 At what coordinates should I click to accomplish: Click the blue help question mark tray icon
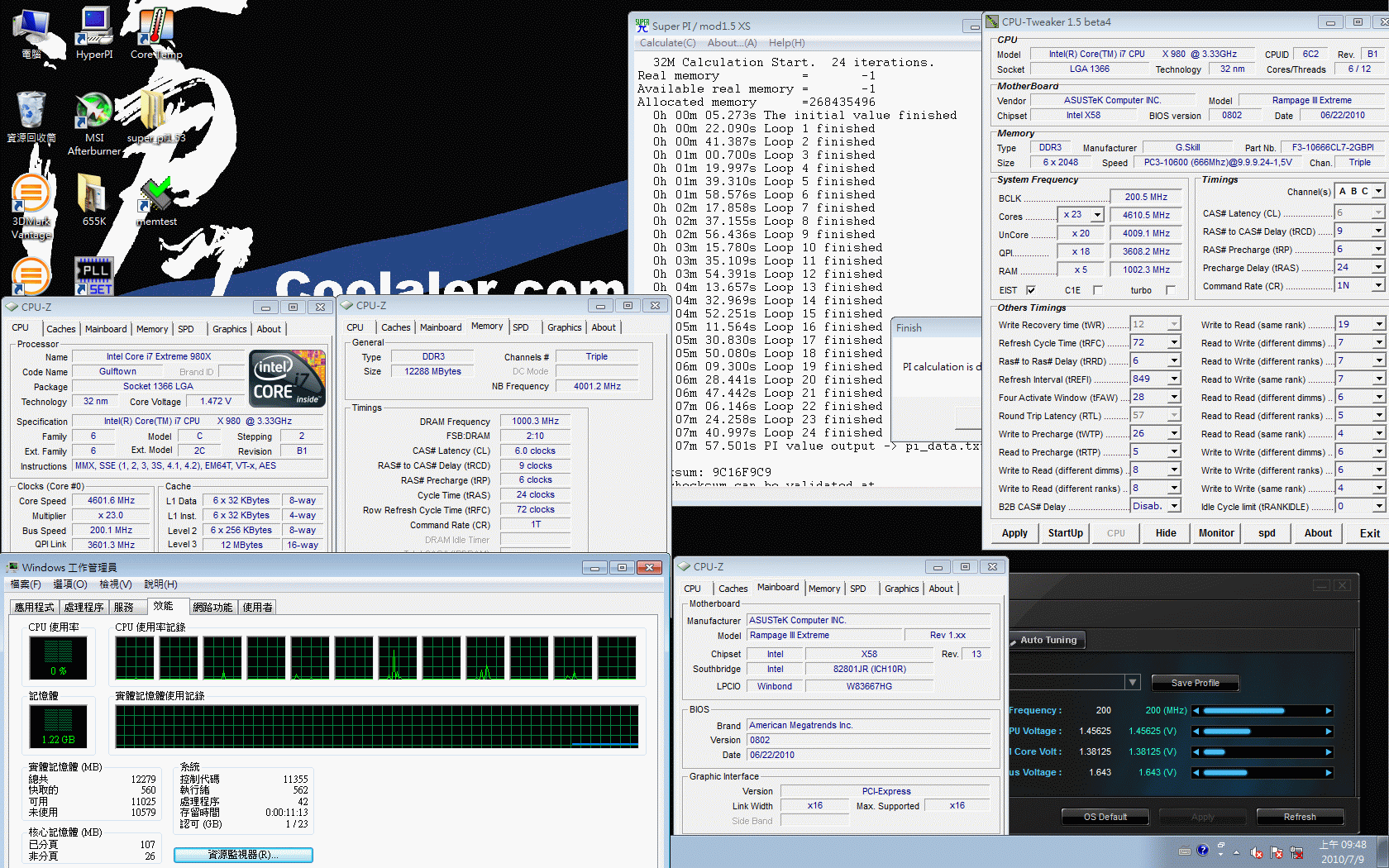click(x=1202, y=850)
